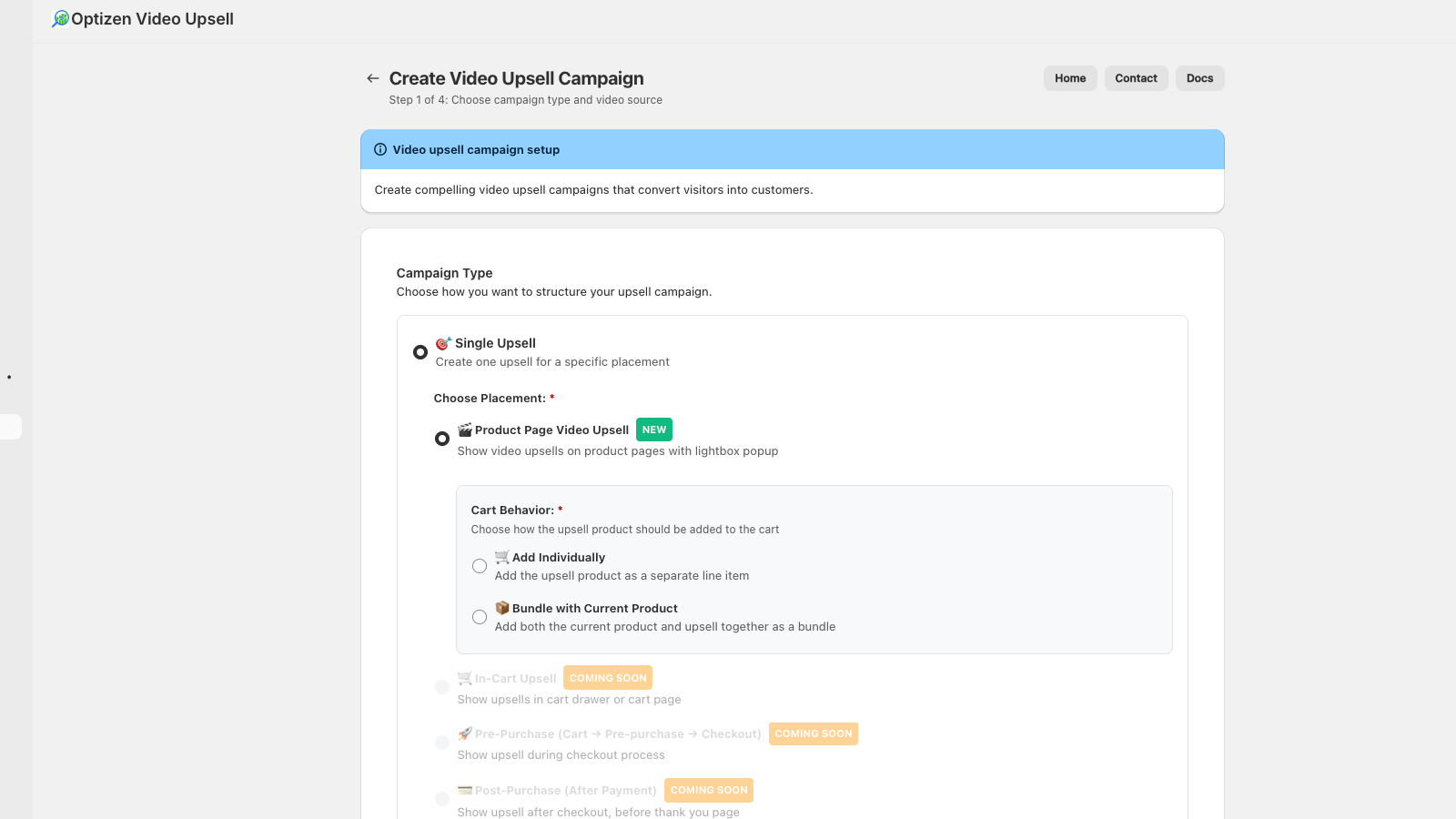Click the Home button
The width and height of the screenshot is (1456, 819).
click(1069, 78)
